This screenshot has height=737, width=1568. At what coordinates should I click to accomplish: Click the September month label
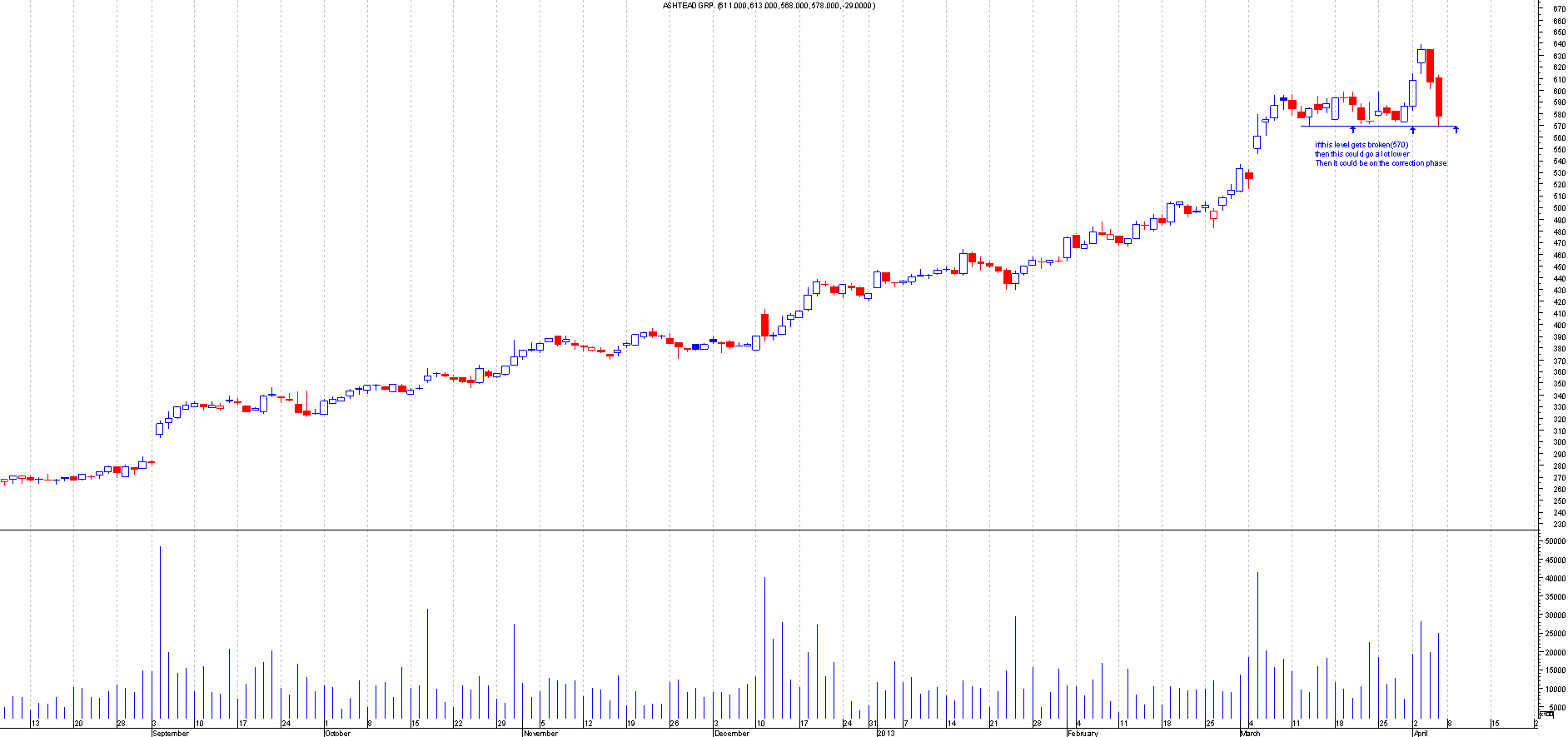click(x=171, y=733)
